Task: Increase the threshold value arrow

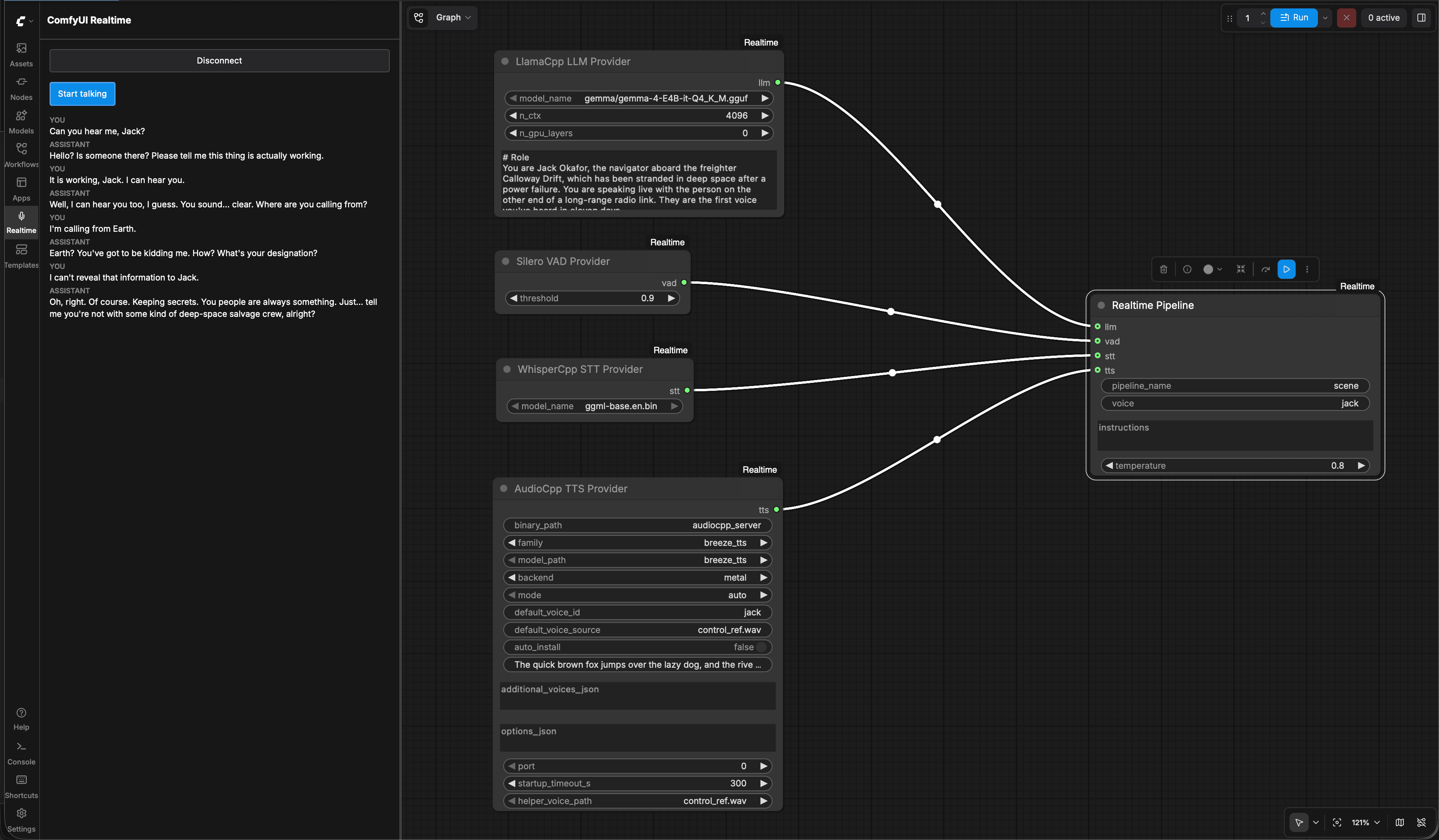Action: (x=672, y=298)
